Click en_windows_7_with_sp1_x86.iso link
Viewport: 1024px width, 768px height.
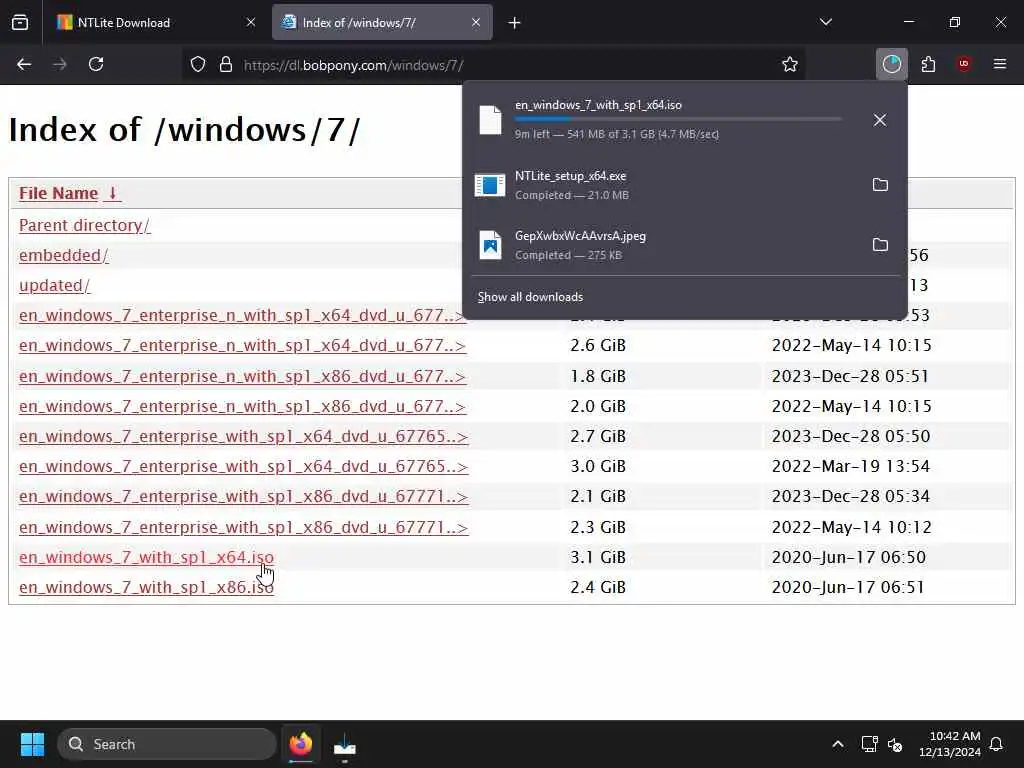[x=146, y=587]
